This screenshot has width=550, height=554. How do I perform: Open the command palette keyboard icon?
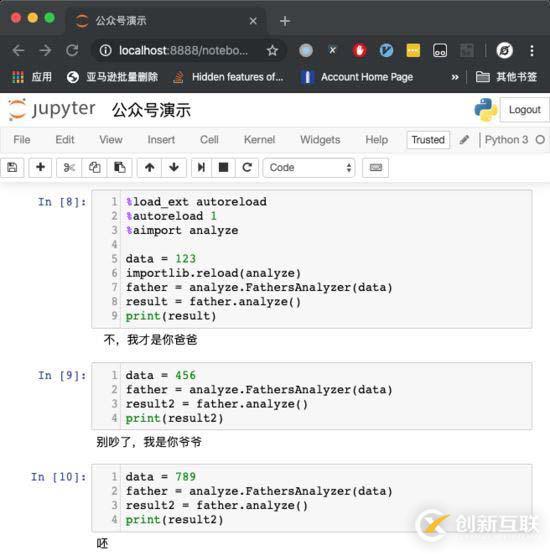(x=375, y=167)
